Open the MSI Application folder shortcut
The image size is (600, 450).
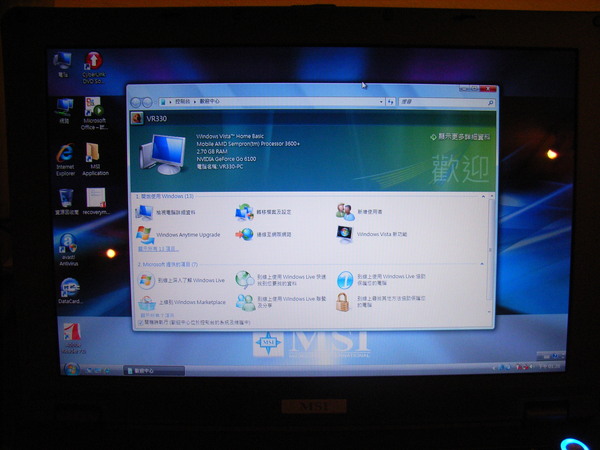[95, 159]
